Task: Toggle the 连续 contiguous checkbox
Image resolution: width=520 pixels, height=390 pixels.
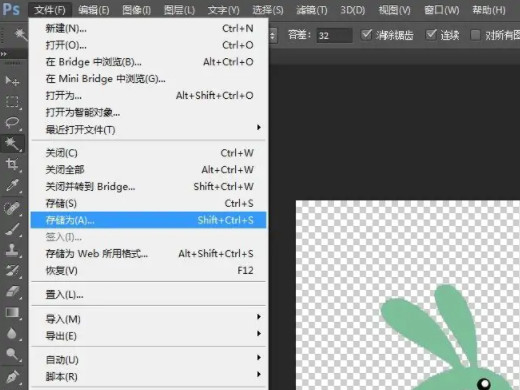Action: [431, 34]
